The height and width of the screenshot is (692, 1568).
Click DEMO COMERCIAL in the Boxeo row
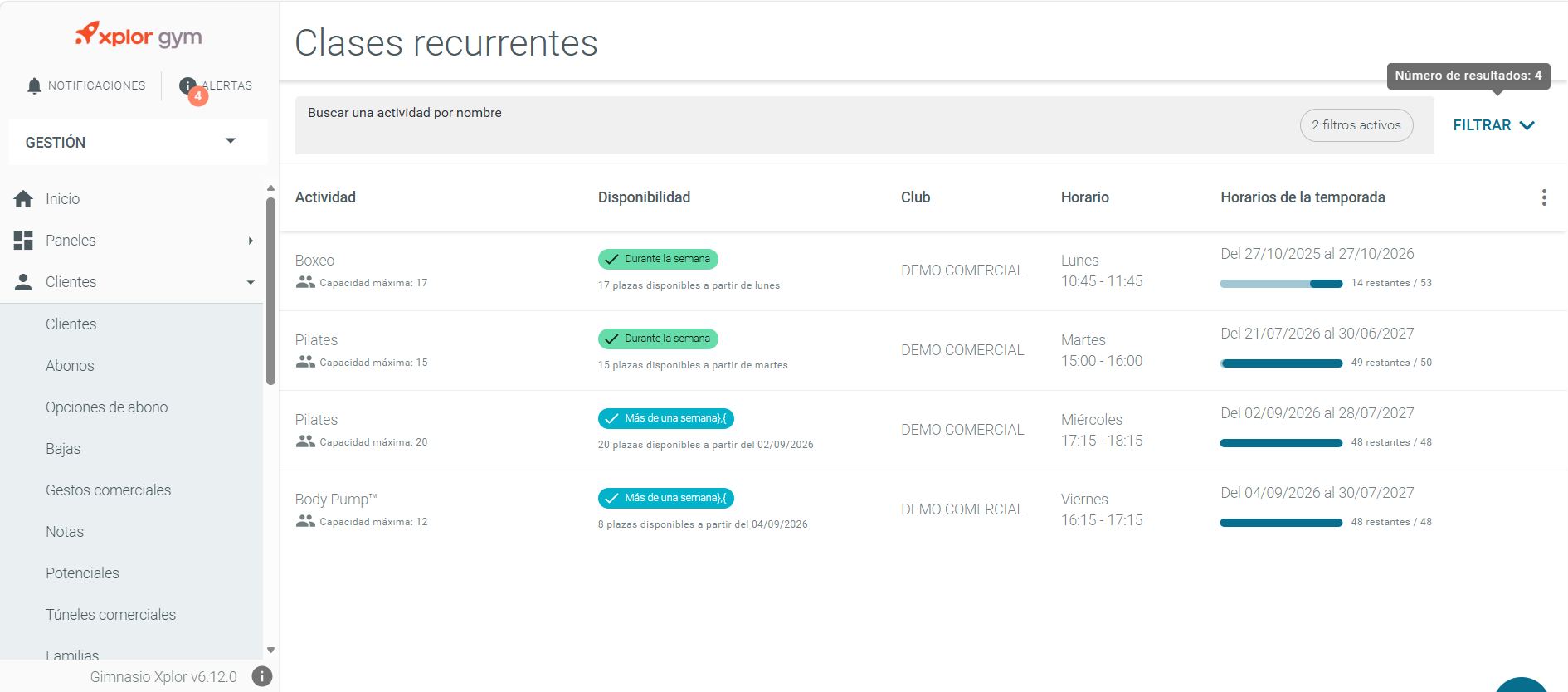(x=962, y=270)
